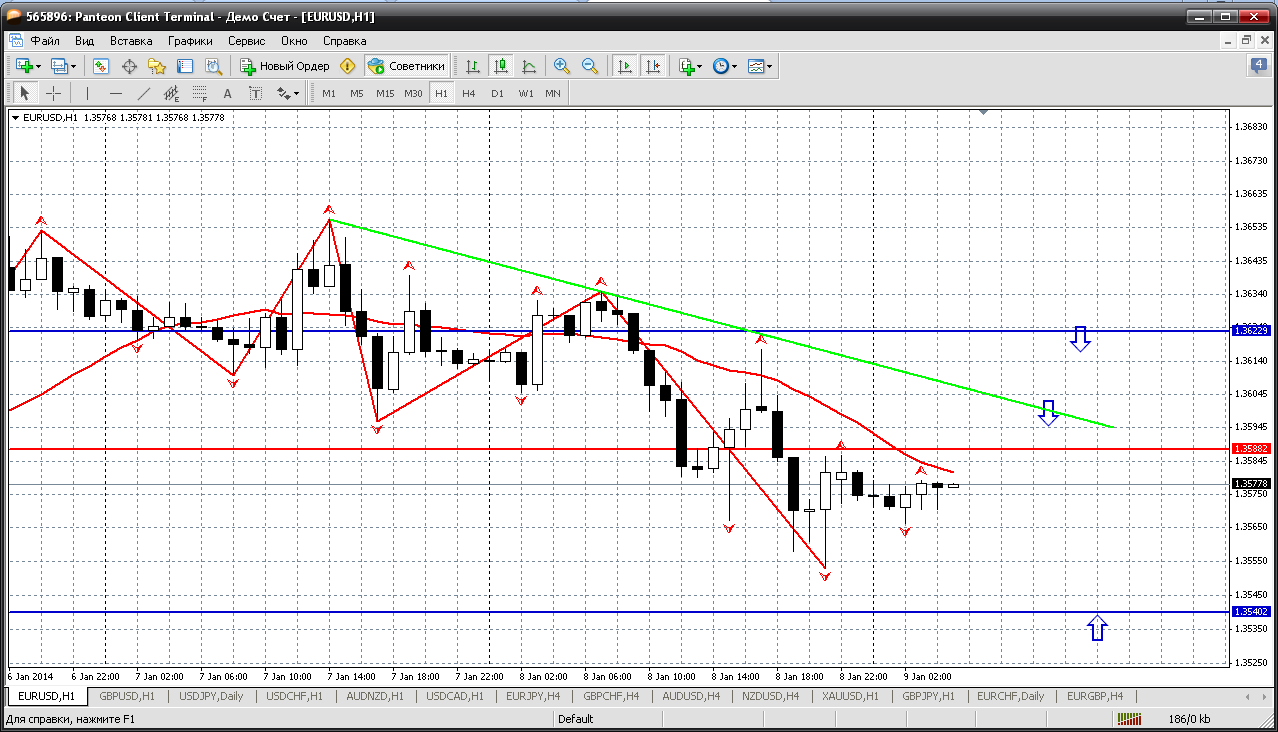Select the MN timeframe
The height and width of the screenshot is (732, 1278).
tap(553, 93)
